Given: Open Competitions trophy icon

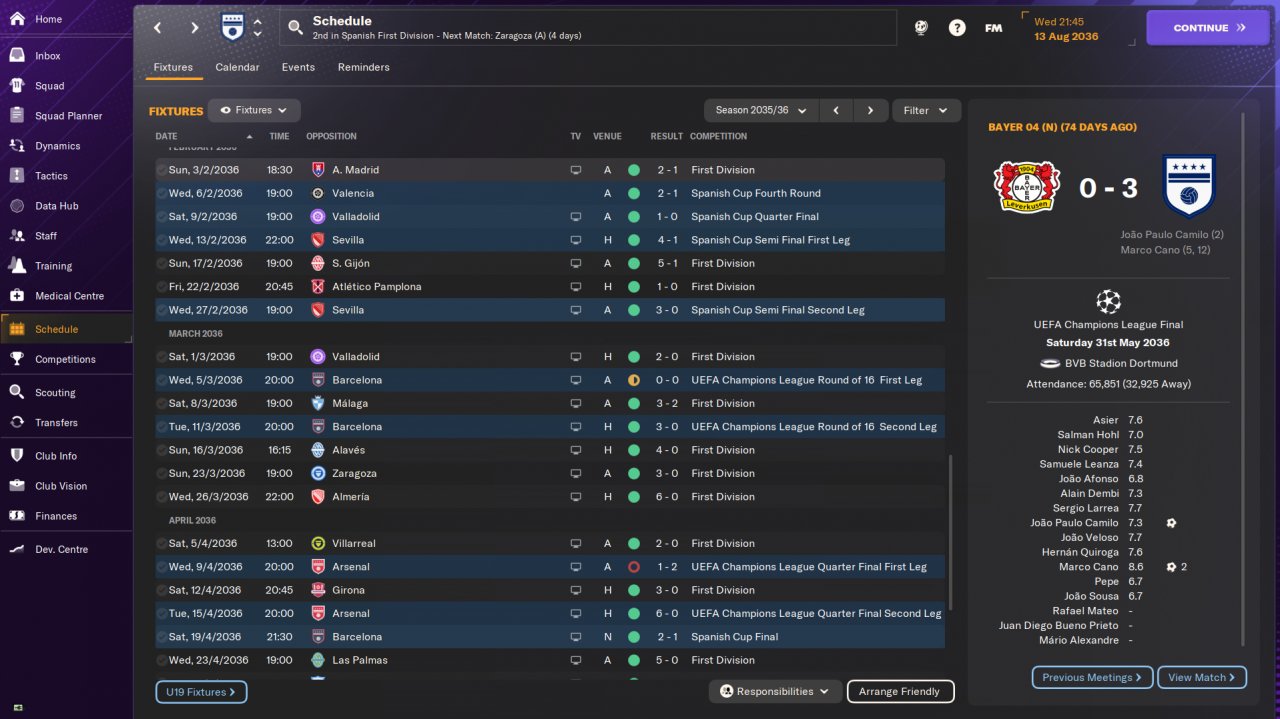Looking at the screenshot, I should pyautogui.click(x=17, y=359).
